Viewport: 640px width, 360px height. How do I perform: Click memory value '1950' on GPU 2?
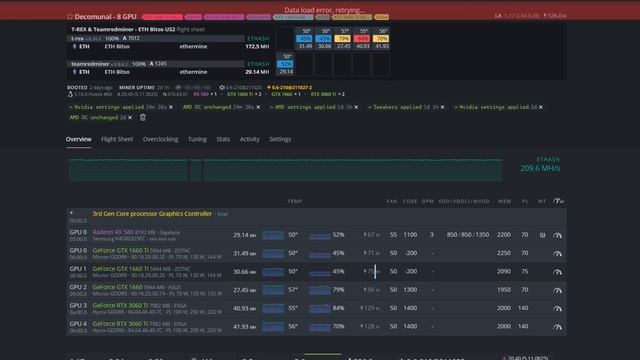click(504, 290)
